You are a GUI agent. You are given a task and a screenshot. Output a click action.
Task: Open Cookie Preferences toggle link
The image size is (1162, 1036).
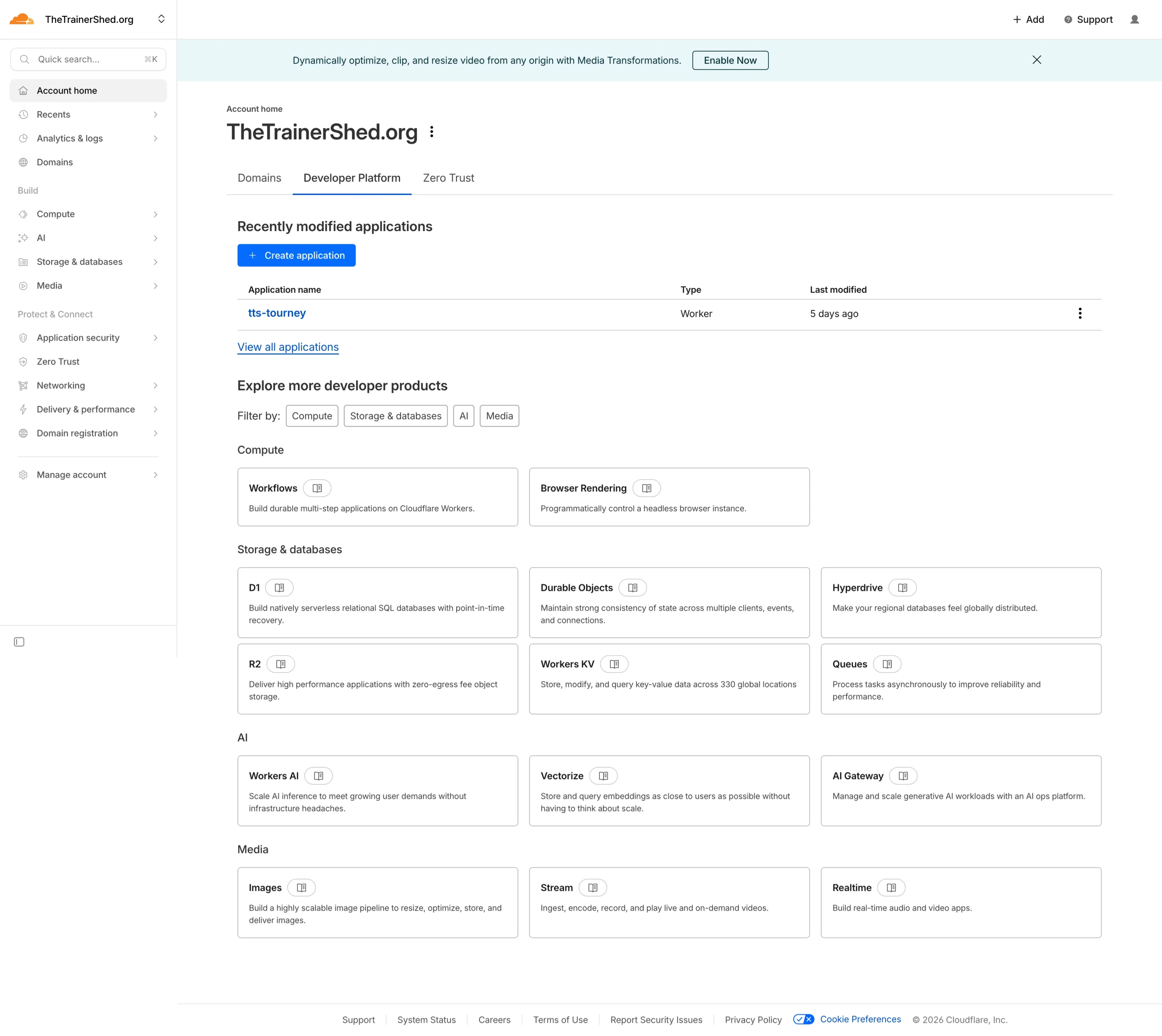847,1019
